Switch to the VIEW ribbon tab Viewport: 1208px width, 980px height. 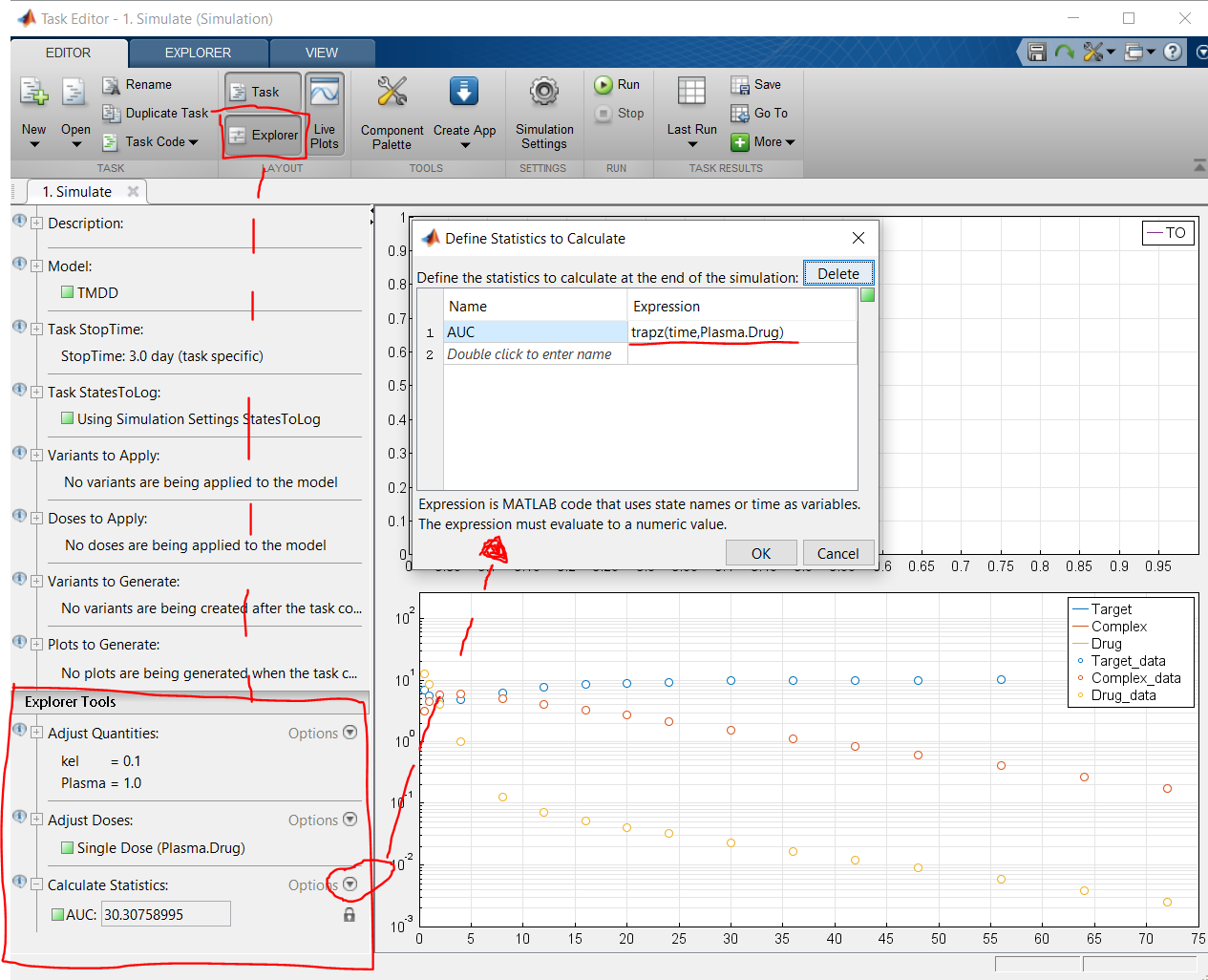click(321, 53)
